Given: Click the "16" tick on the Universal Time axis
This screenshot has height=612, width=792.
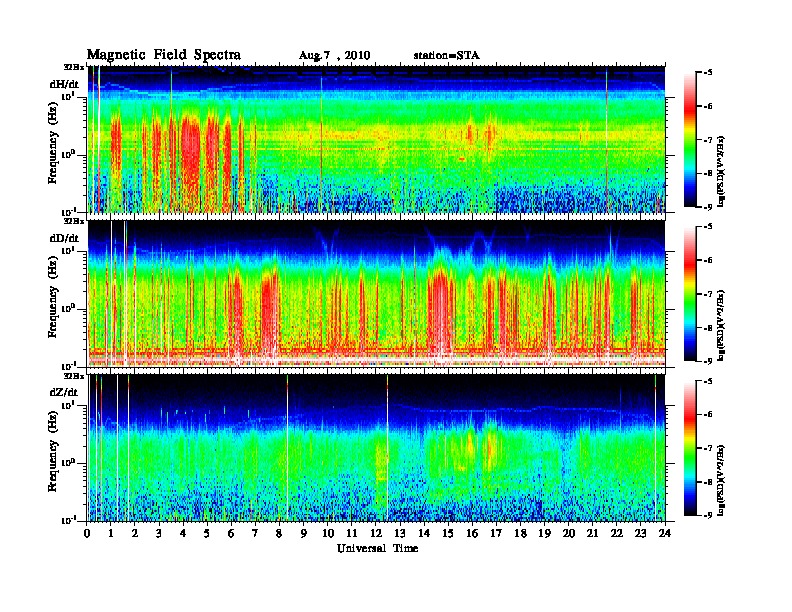Looking at the screenshot, I should (x=473, y=534).
